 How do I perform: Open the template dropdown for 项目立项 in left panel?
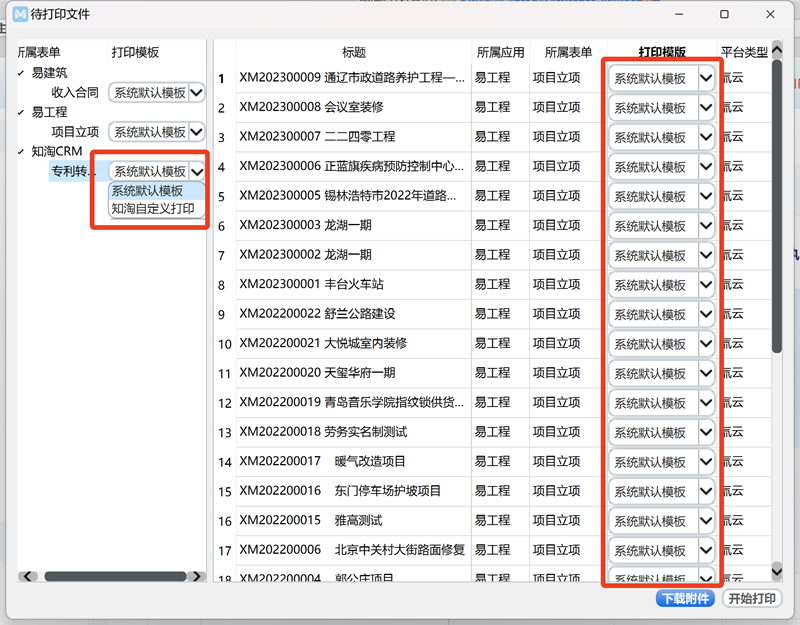pos(197,132)
